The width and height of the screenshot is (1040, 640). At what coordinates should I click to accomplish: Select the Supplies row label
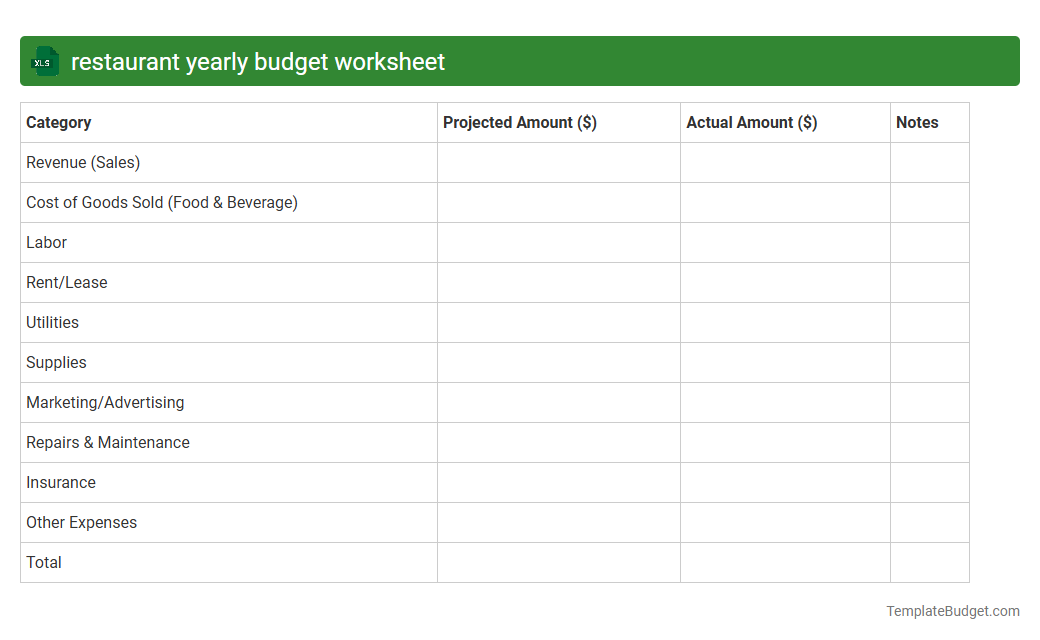55,362
